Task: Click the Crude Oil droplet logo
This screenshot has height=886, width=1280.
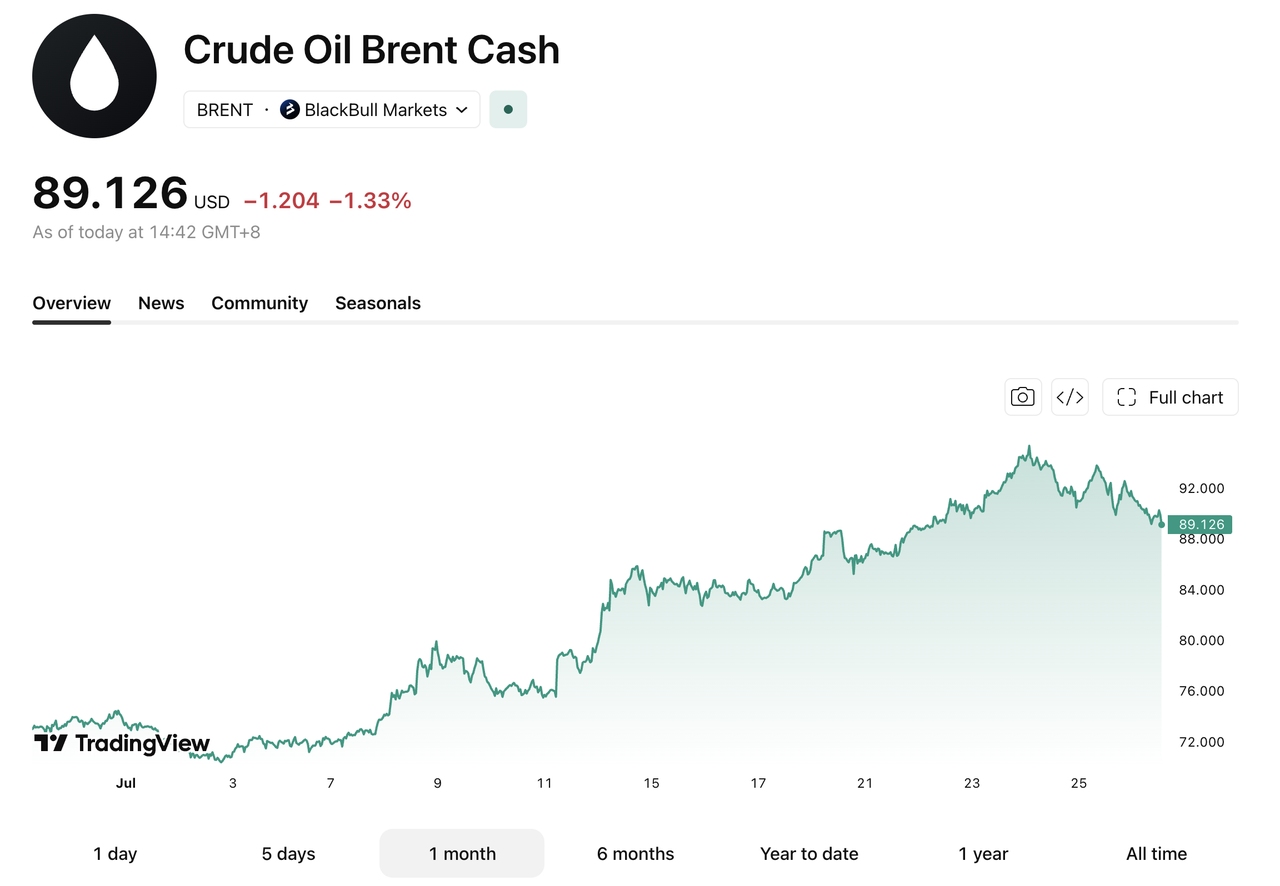Action: pyautogui.click(x=94, y=75)
